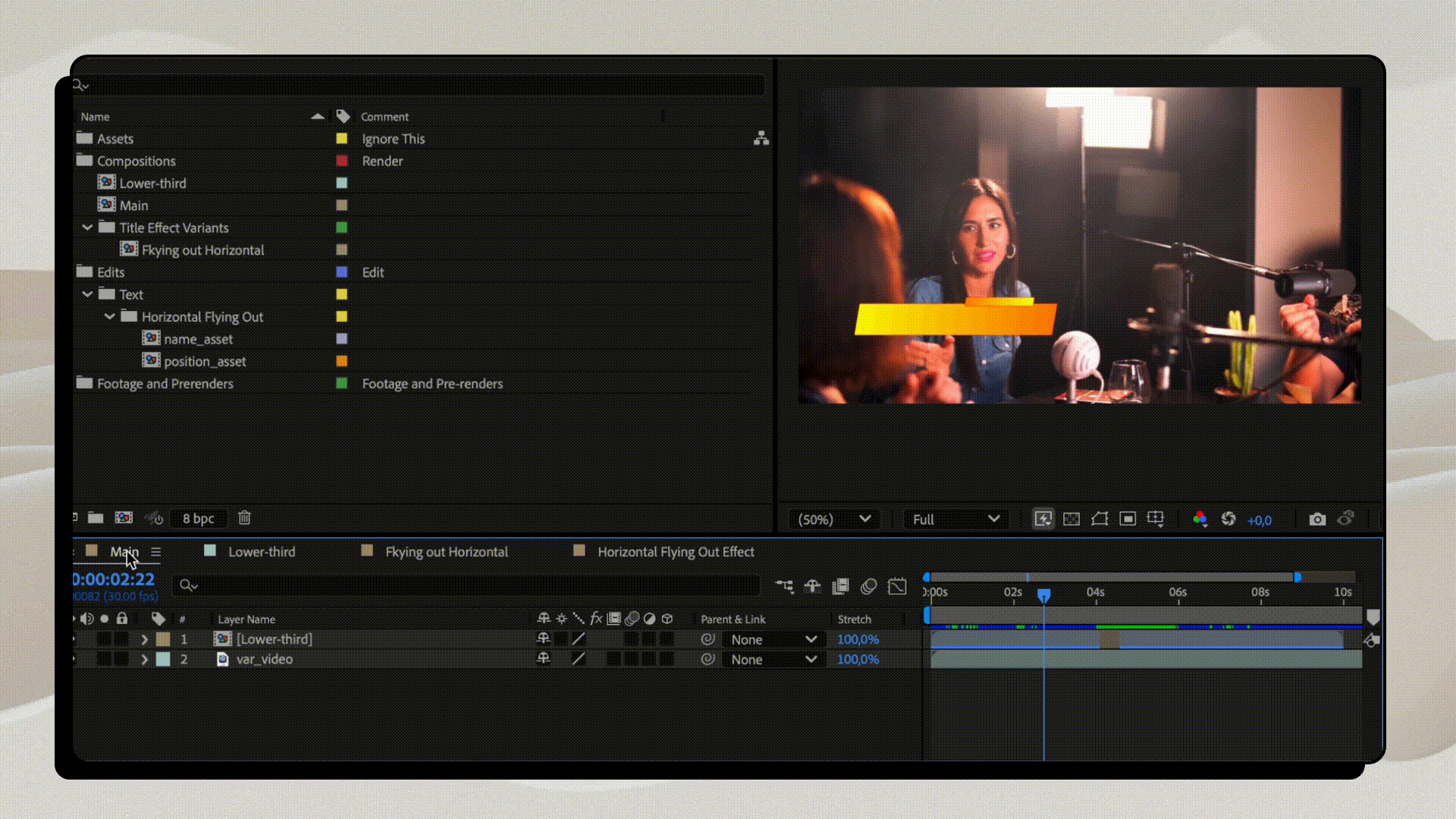Expand the var_video layer properties
1456x819 pixels.
tap(144, 660)
